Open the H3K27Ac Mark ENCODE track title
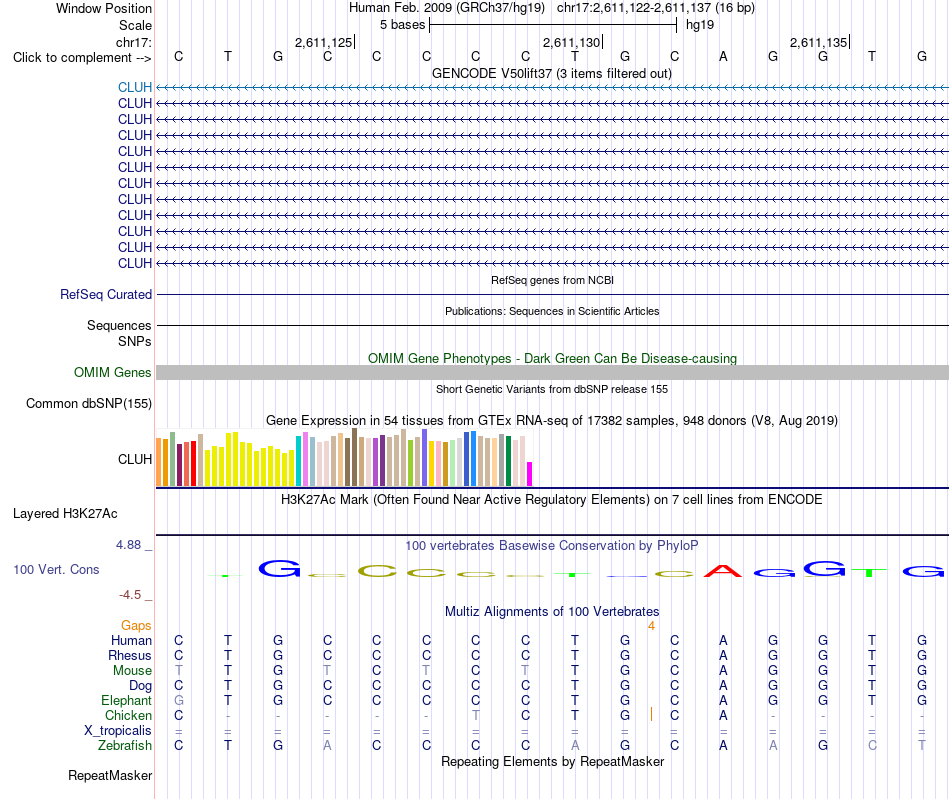Image resolution: width=950 pixels, height=799 pixels. [x=551, y=500]
